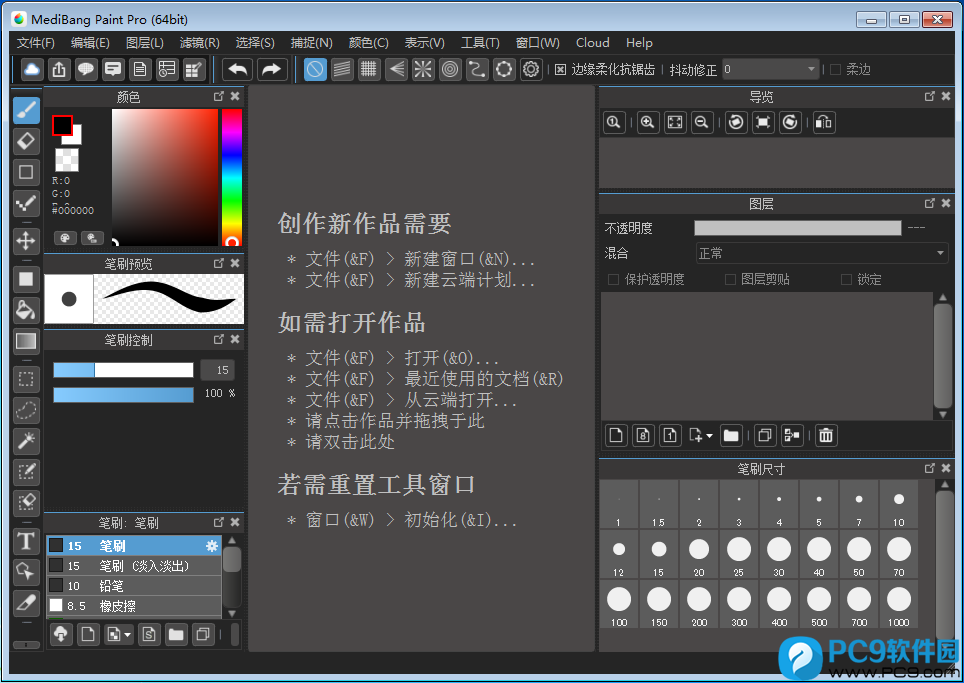The width and height of the screenshot is (964, 683).
Task: Open snap settings gear icon
Action: (x=531, y=69)
